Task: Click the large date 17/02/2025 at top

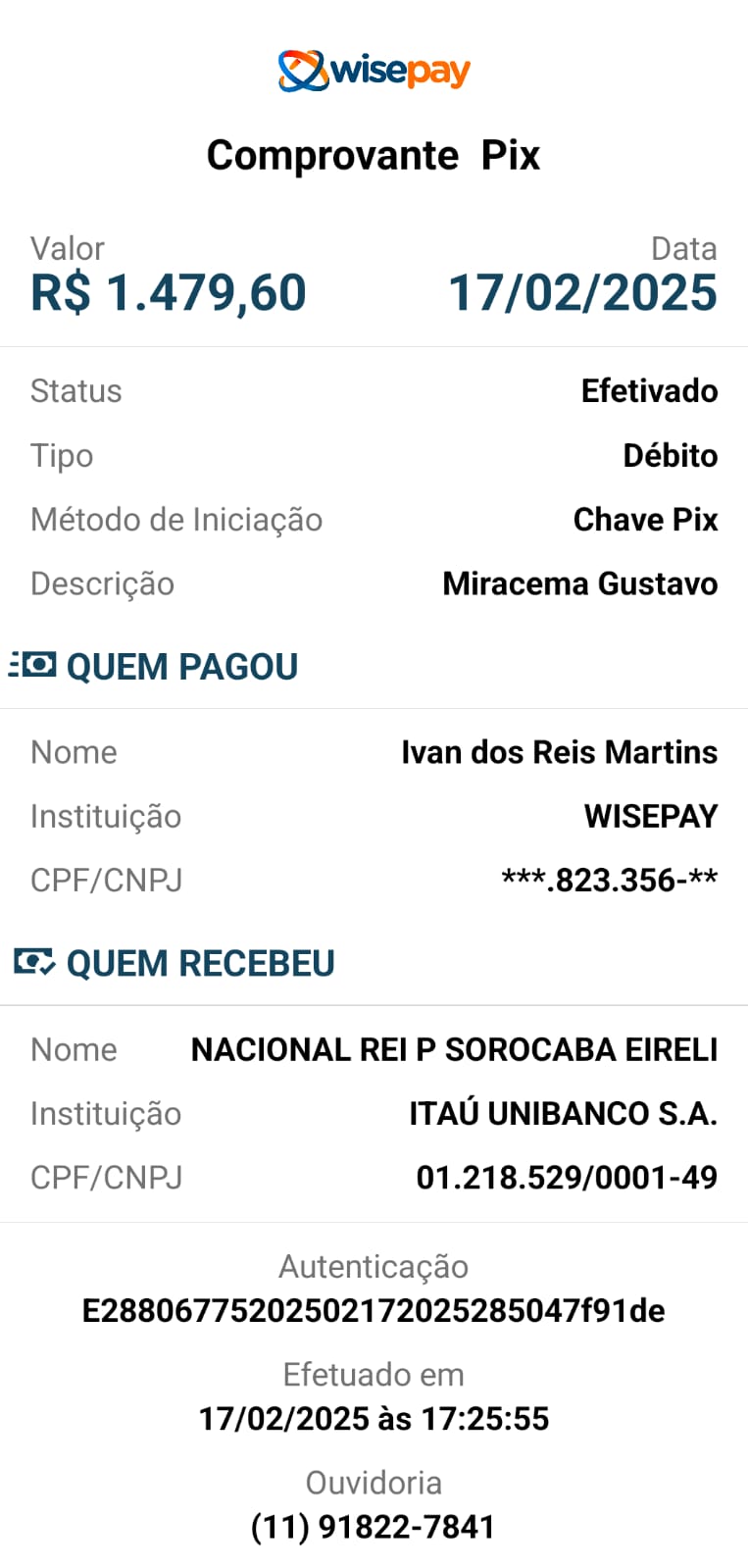Action: [x=582, y=292]
